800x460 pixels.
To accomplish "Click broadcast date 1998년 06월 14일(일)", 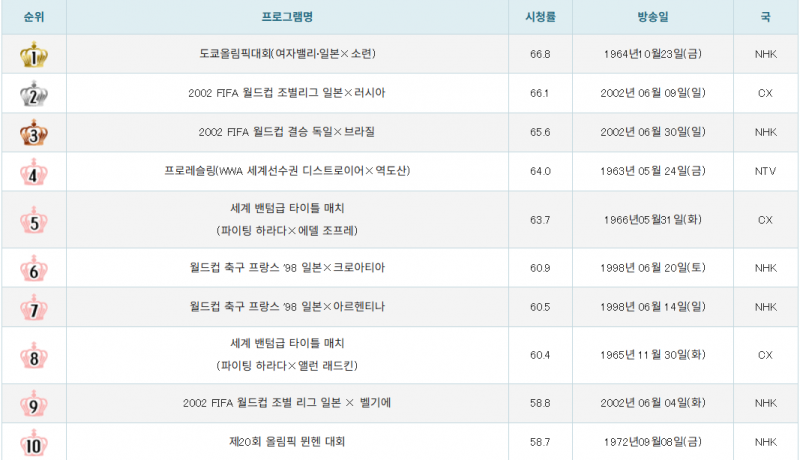I will (x=653, y=306).
